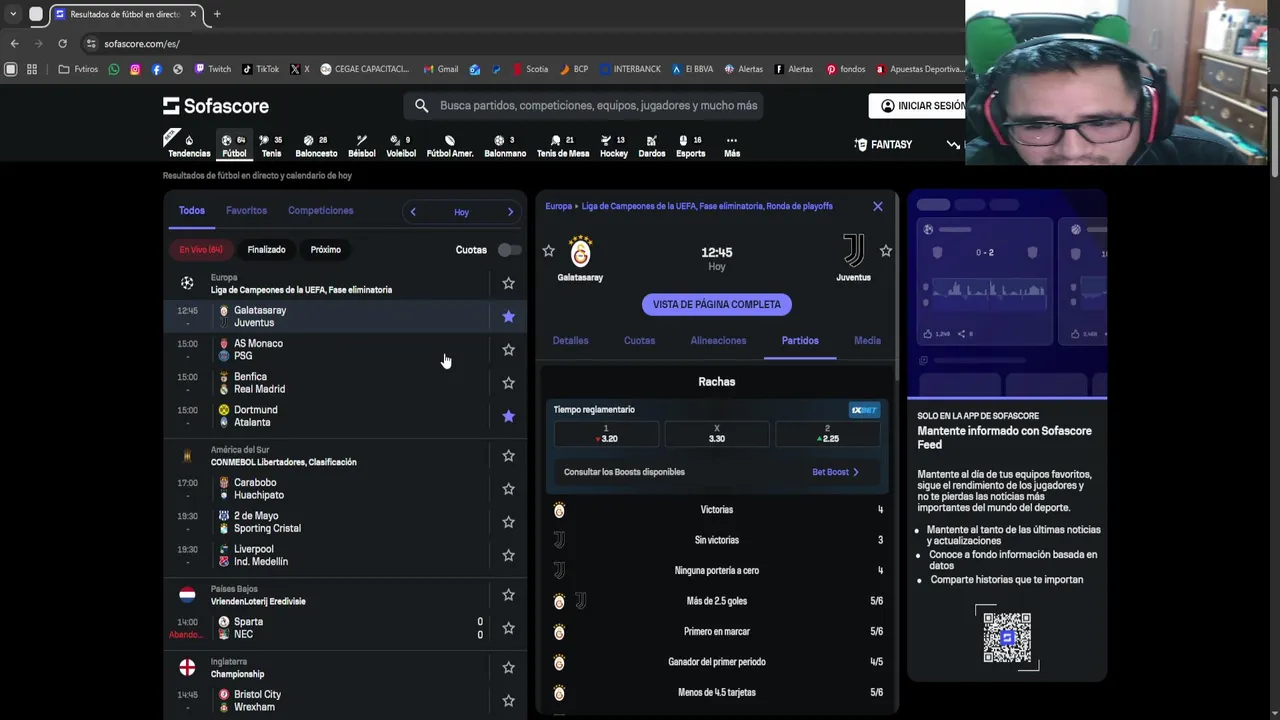Open the TikTok bookmark

(x=260, y=69)
